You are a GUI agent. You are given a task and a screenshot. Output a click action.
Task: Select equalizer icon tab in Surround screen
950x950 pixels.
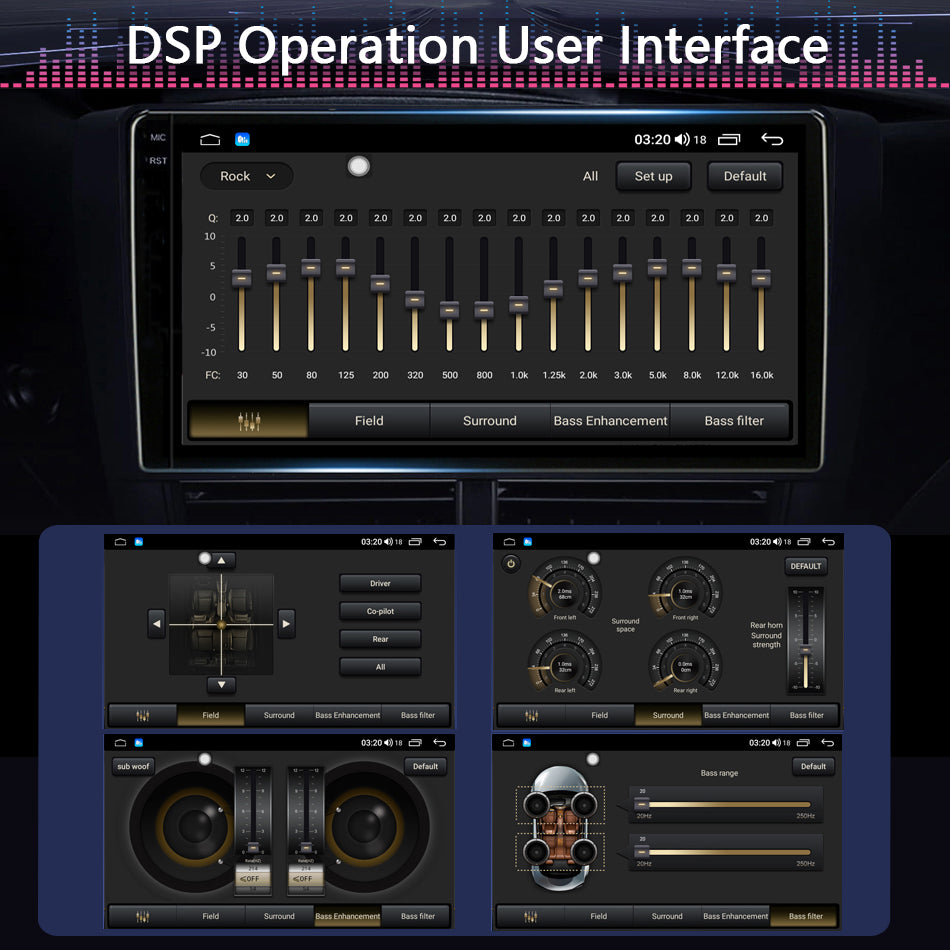(x=531, y=716)
